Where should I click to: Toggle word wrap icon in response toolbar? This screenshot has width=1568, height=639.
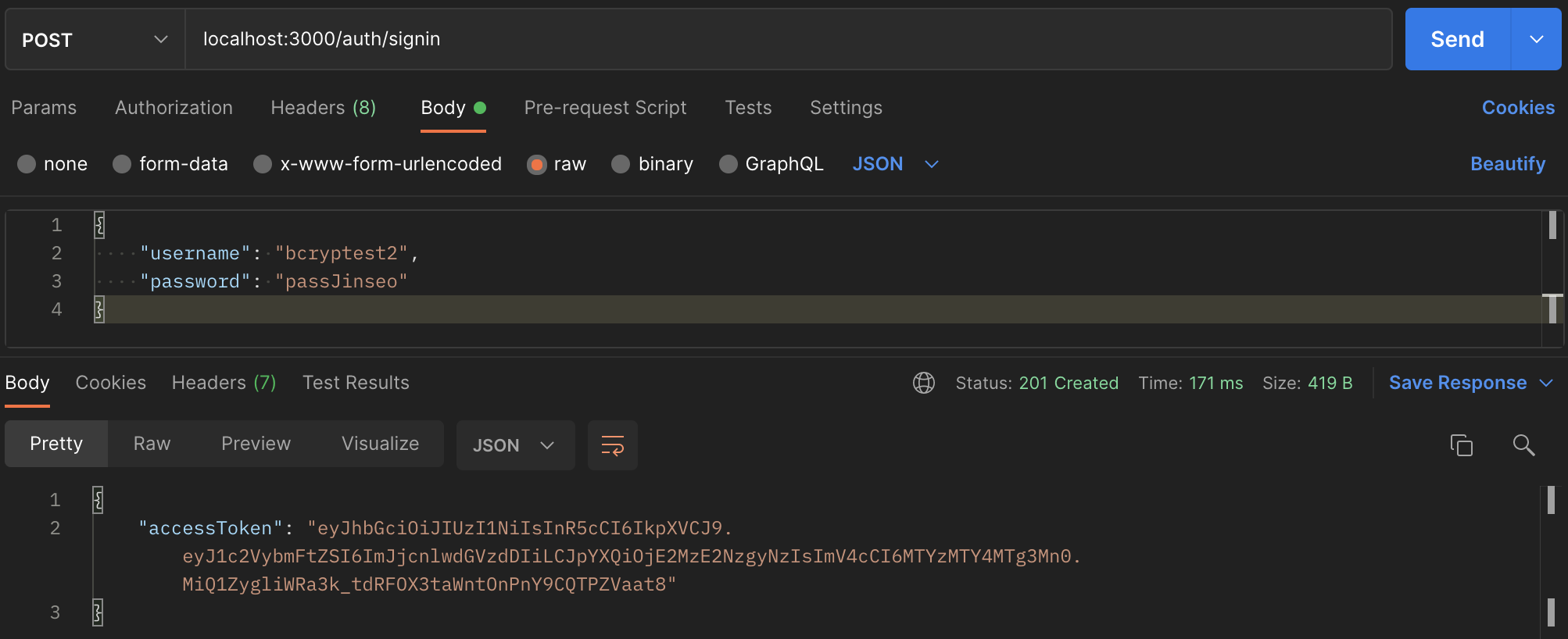point(613,445)
